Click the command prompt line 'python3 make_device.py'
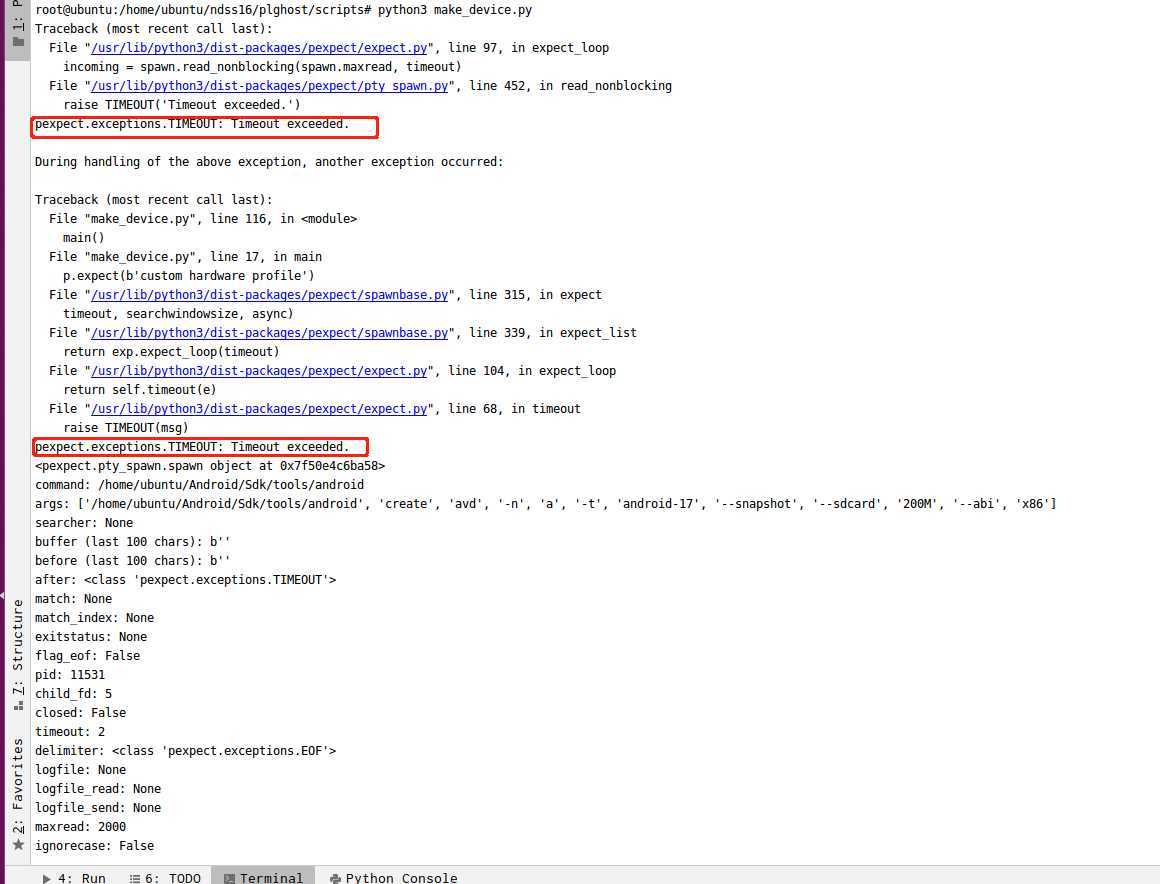The image size is (1160, 884). tap(283, 10)
